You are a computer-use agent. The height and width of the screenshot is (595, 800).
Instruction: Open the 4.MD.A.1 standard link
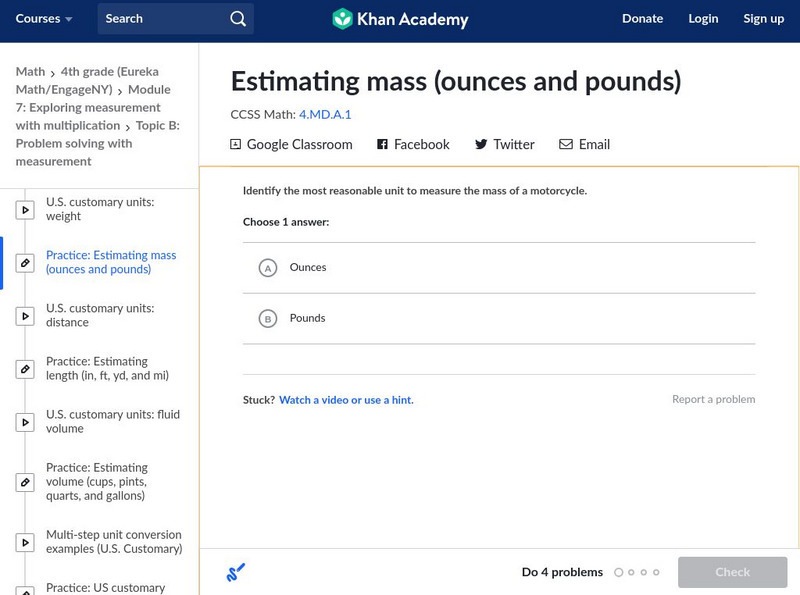(x=325, y=115)
